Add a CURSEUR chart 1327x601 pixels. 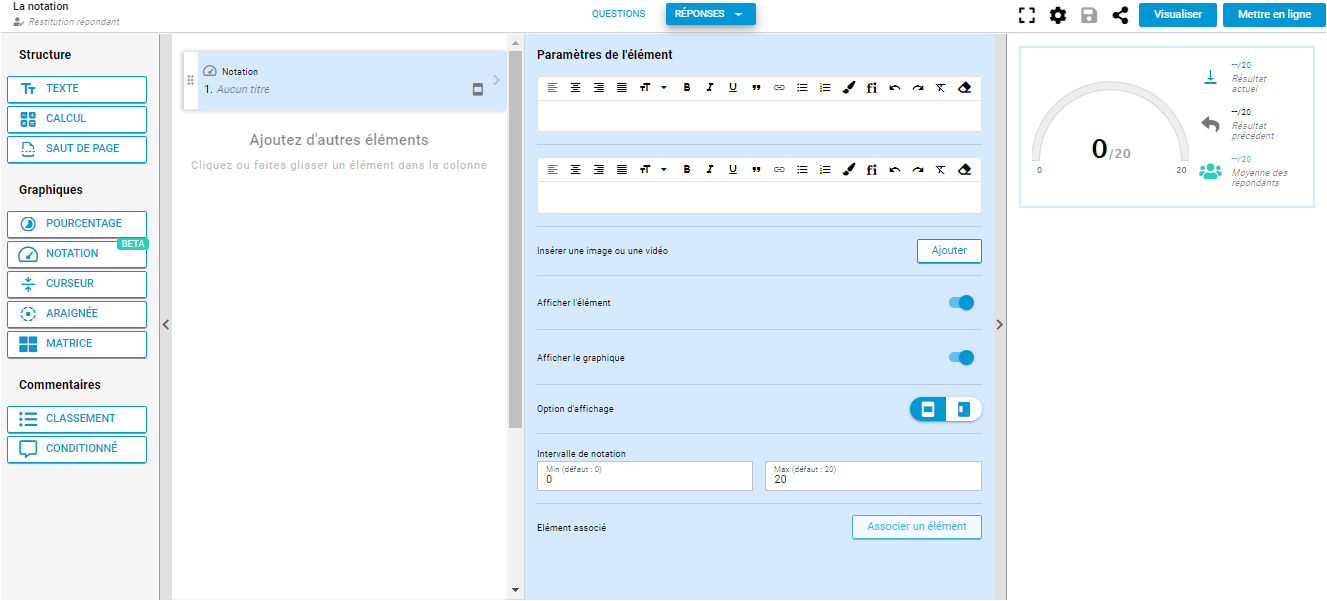[77, 284]
